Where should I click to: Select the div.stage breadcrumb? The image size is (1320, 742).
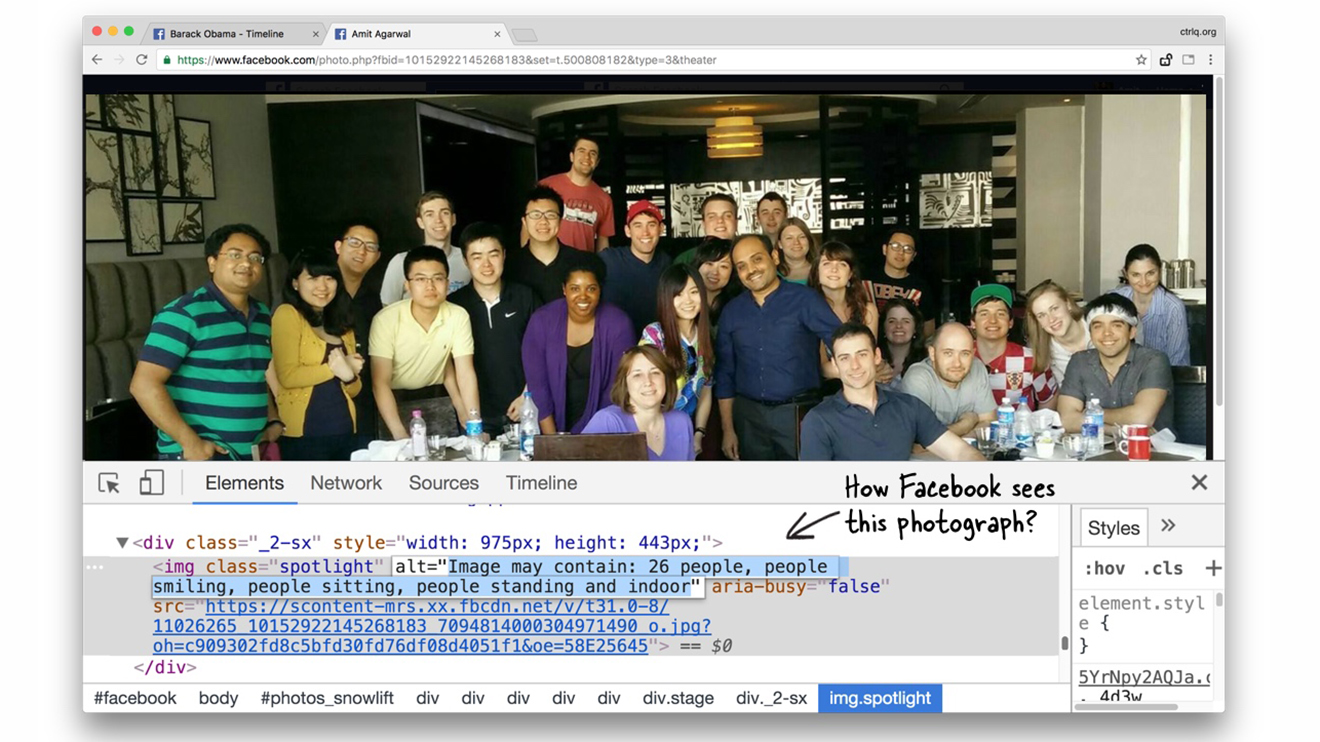coord(678,698)
